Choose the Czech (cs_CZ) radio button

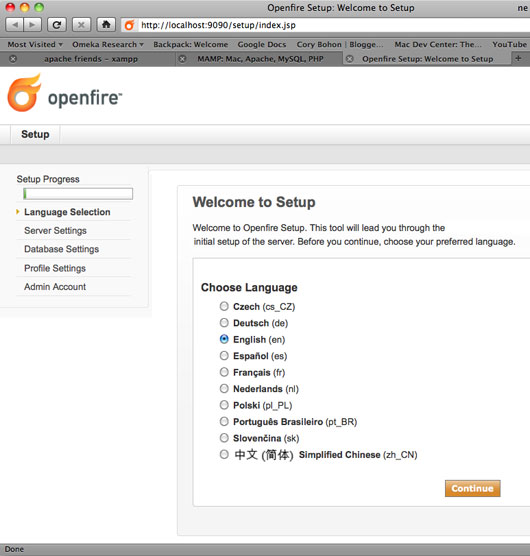[x=224, y=306]
